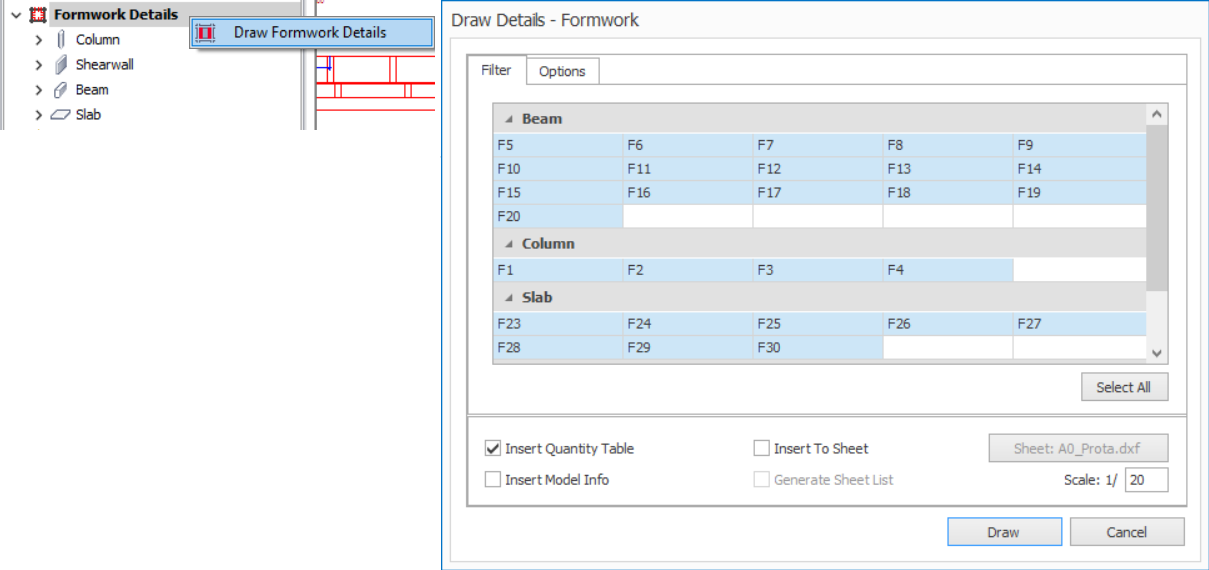The width and height of the screenshot is (1209, 570).
Task: Collapse the Beam group in filter list
Action: [x=508, y=119]
